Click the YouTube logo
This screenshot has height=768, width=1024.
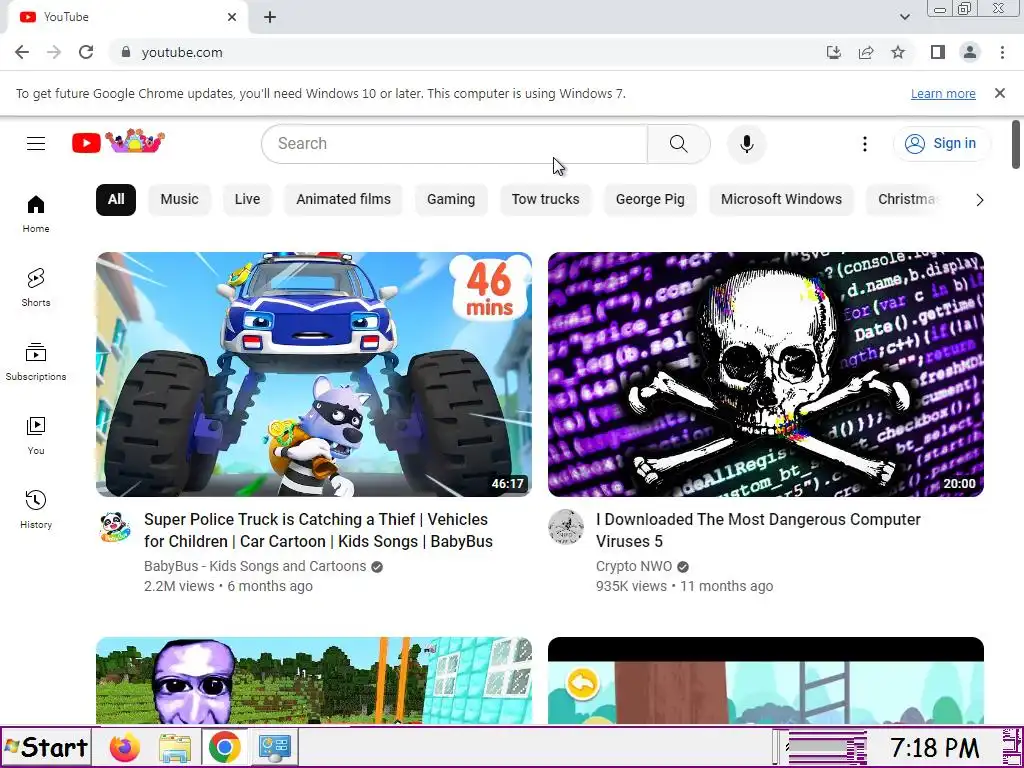pyautogui.click(x=118, y=142)
